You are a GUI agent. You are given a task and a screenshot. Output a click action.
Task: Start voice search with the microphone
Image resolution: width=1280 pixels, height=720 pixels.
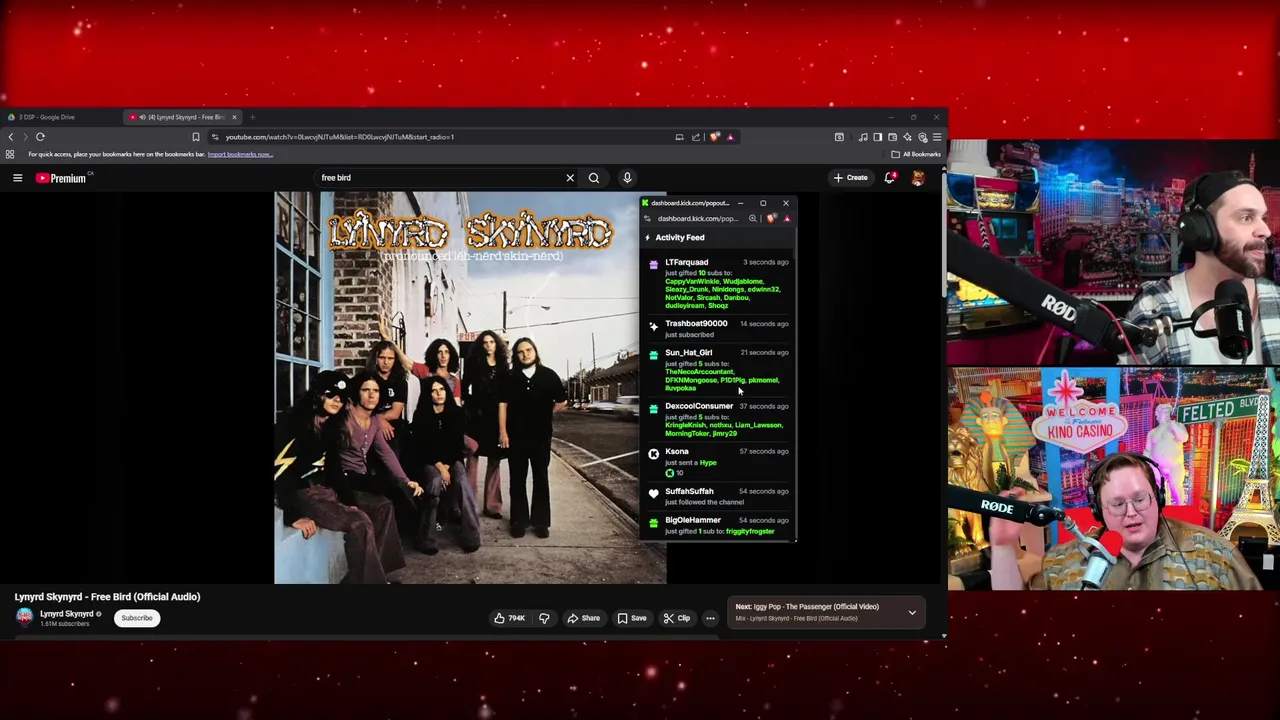(627, 178)
